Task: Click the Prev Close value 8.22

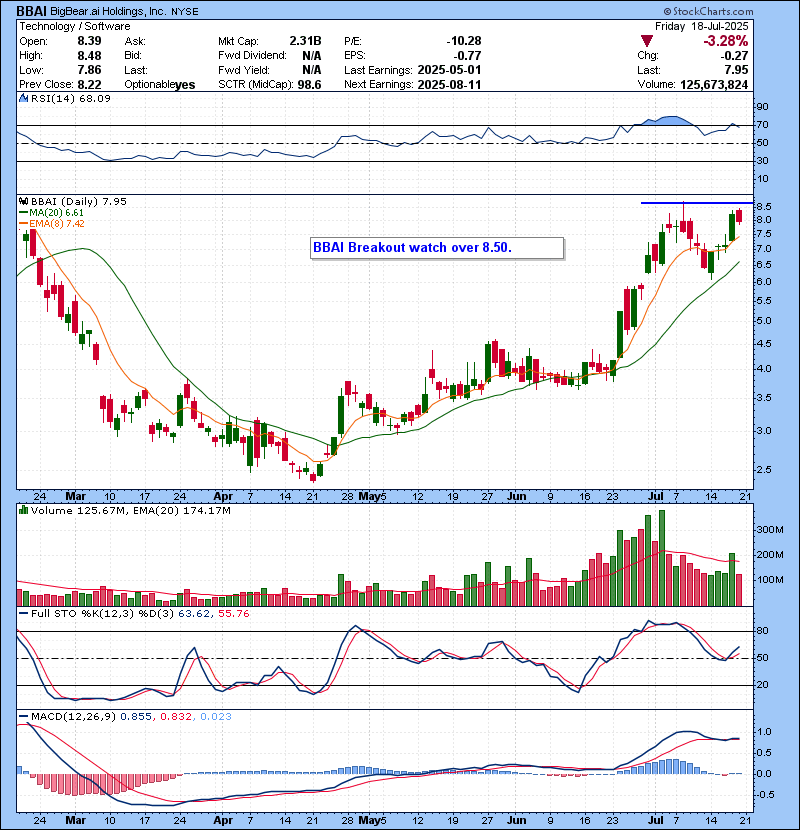Action: (x=89, y=84)
